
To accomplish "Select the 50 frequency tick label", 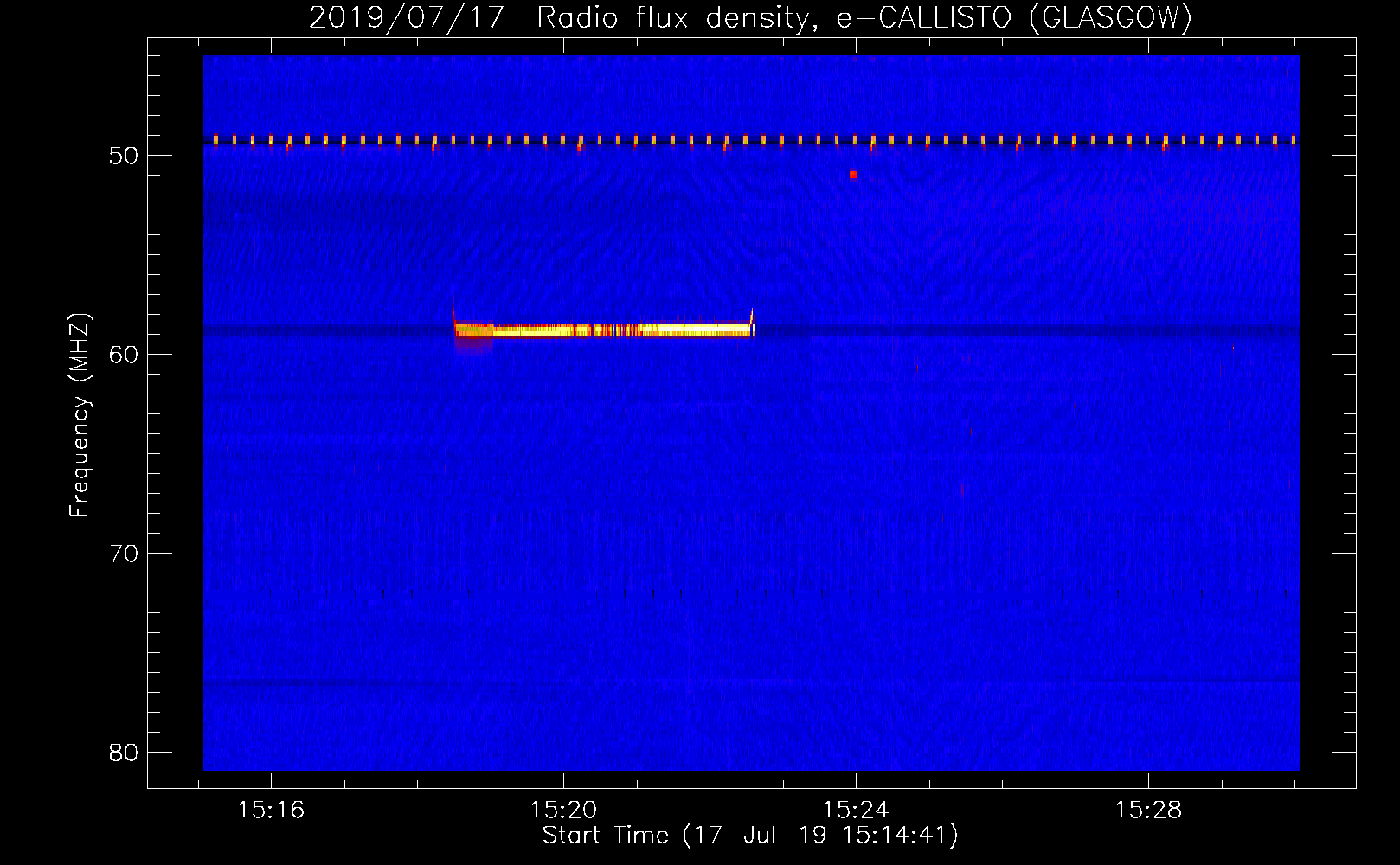I will 124,156.
